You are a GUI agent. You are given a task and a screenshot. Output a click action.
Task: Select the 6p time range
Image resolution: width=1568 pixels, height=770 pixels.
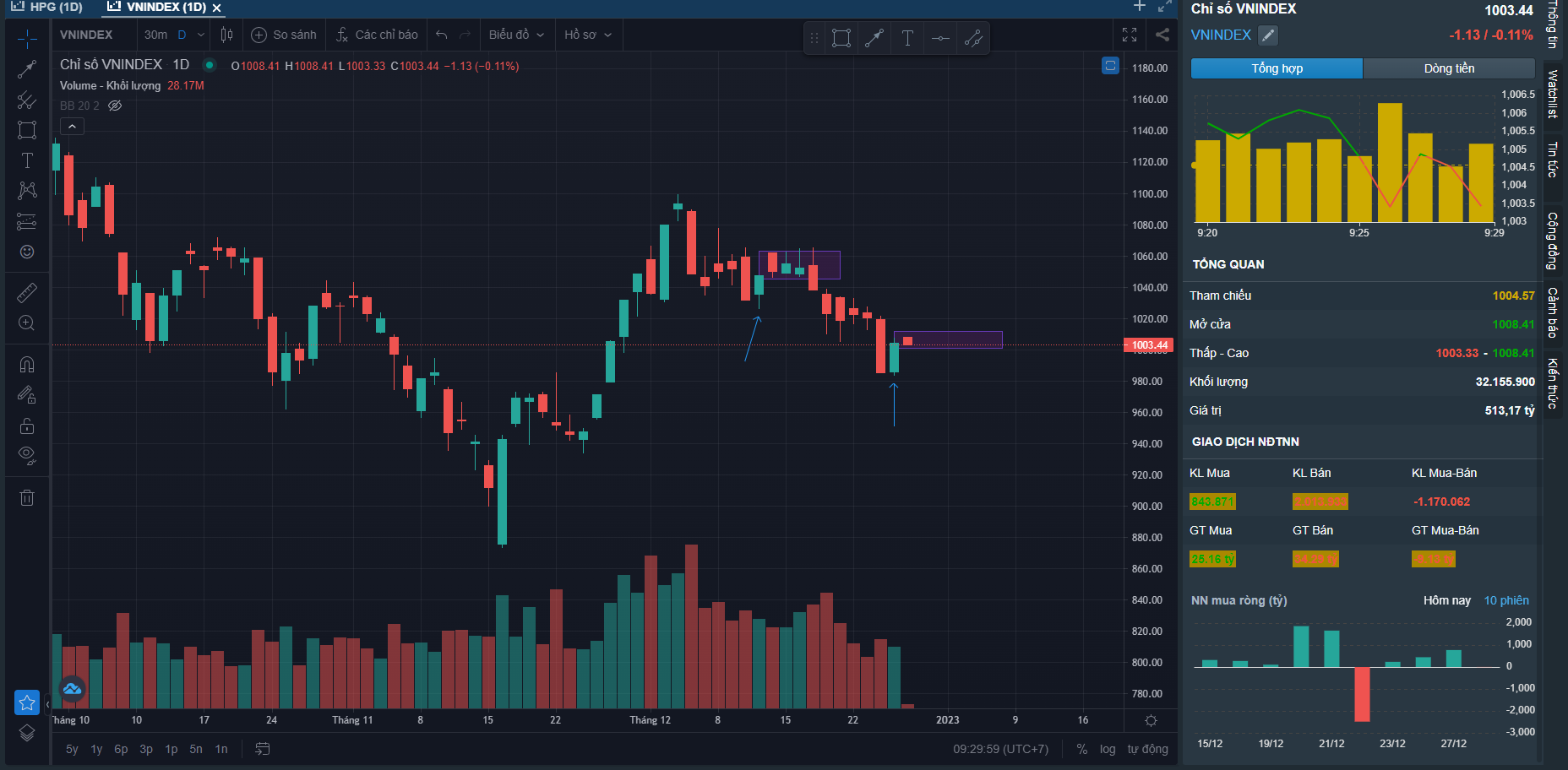coord(121,749)
